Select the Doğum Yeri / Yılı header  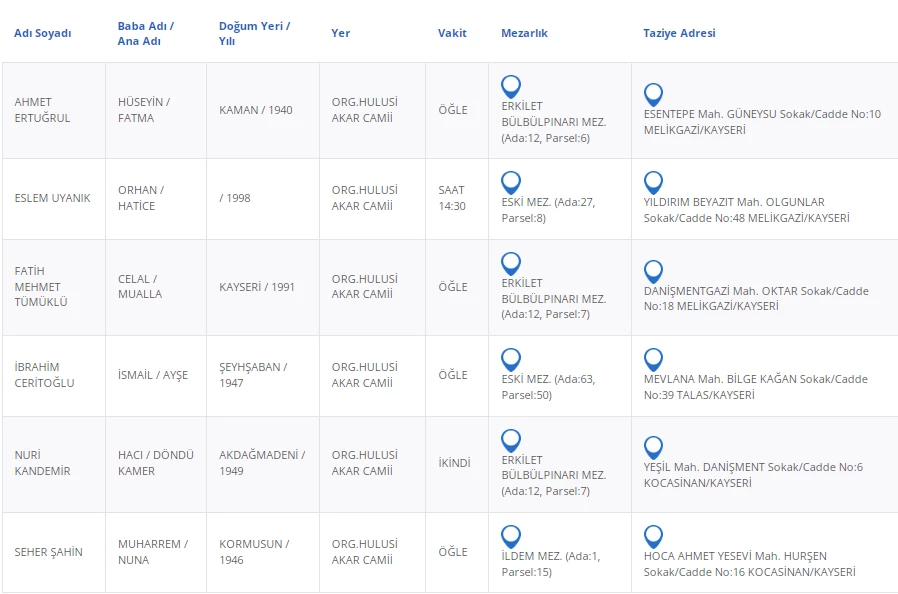click(x=254, y=33)
